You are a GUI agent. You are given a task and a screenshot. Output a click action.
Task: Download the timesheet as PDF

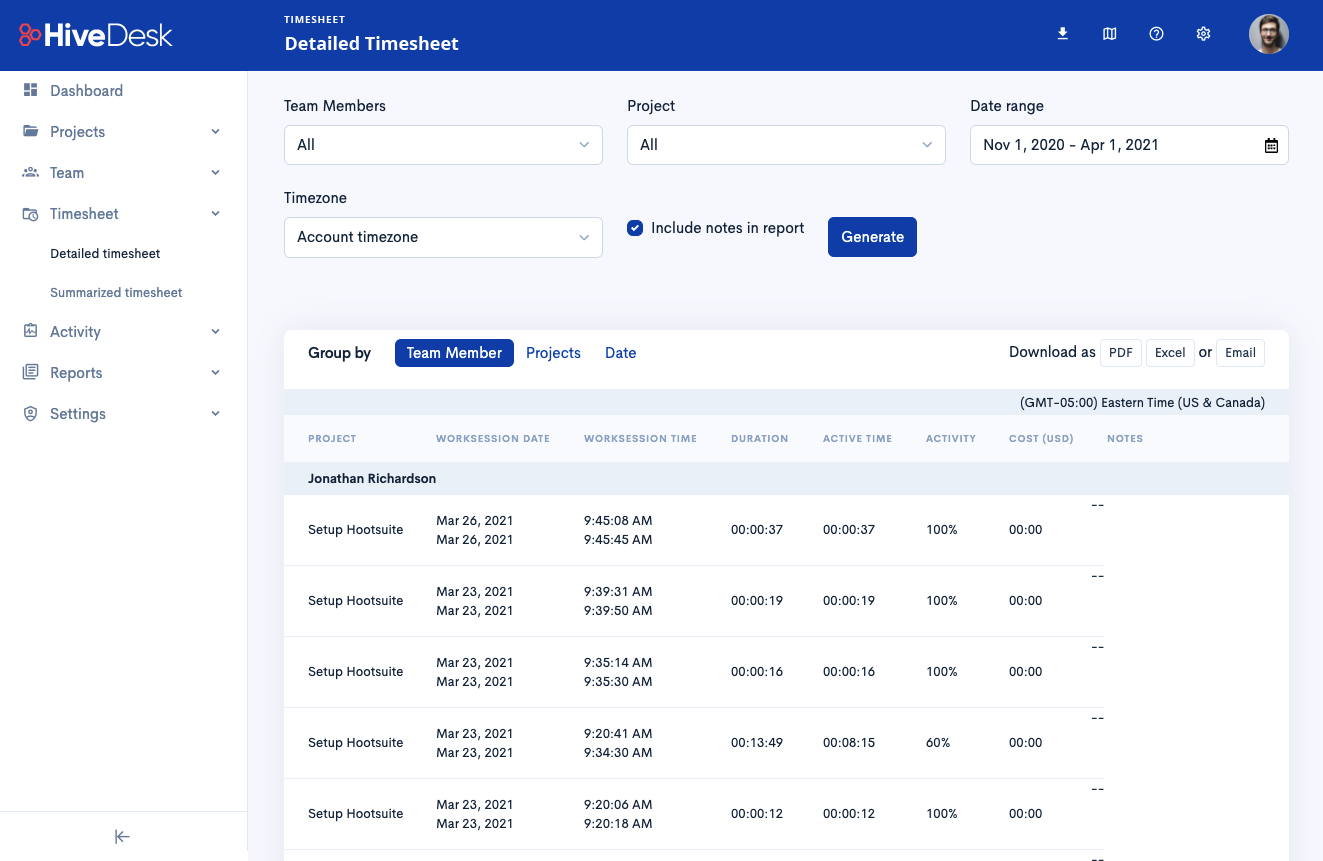coord(1120,353)
